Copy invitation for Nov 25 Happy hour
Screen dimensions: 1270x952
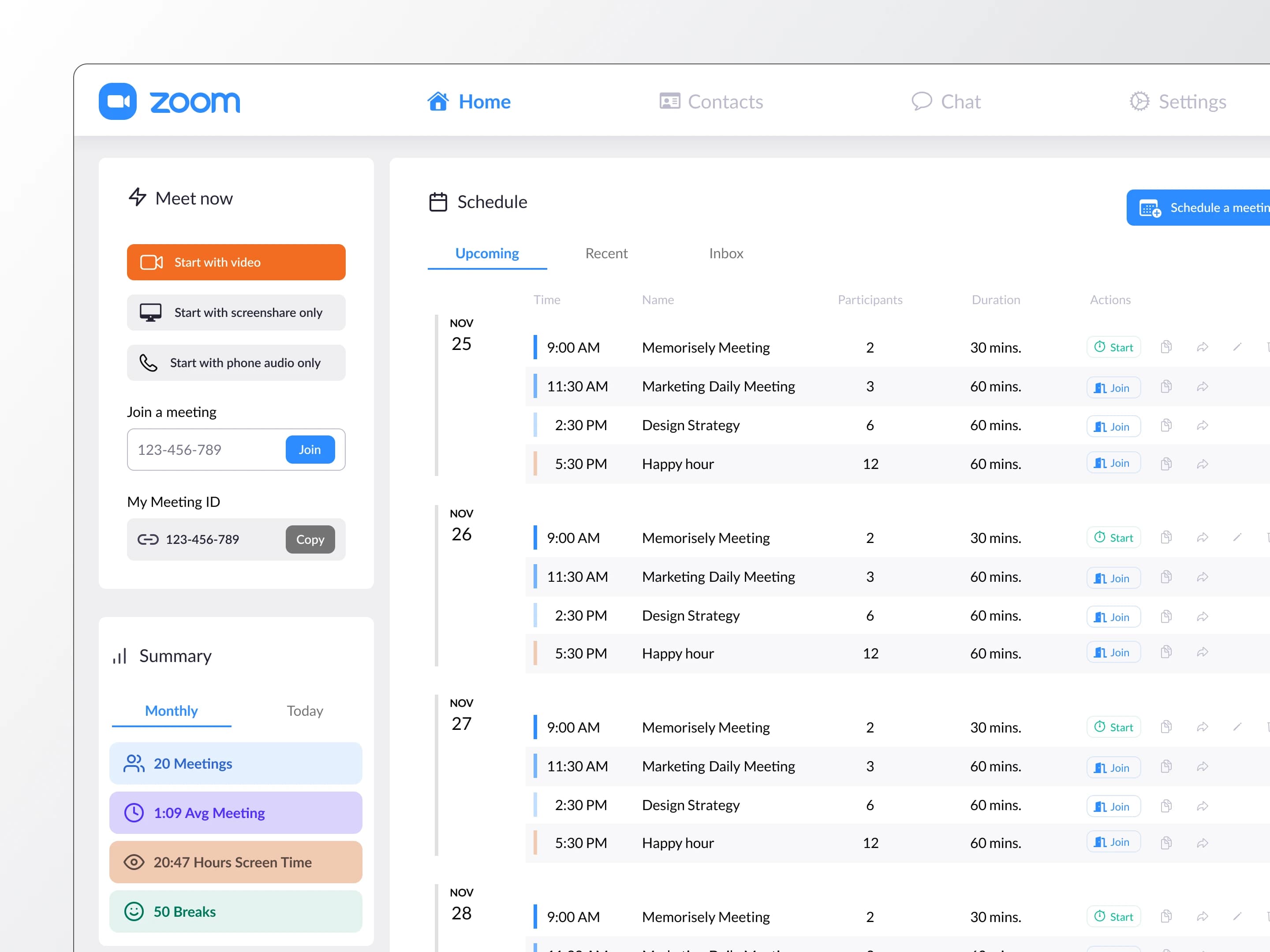pyautogui.click(x=1166, y=464)
